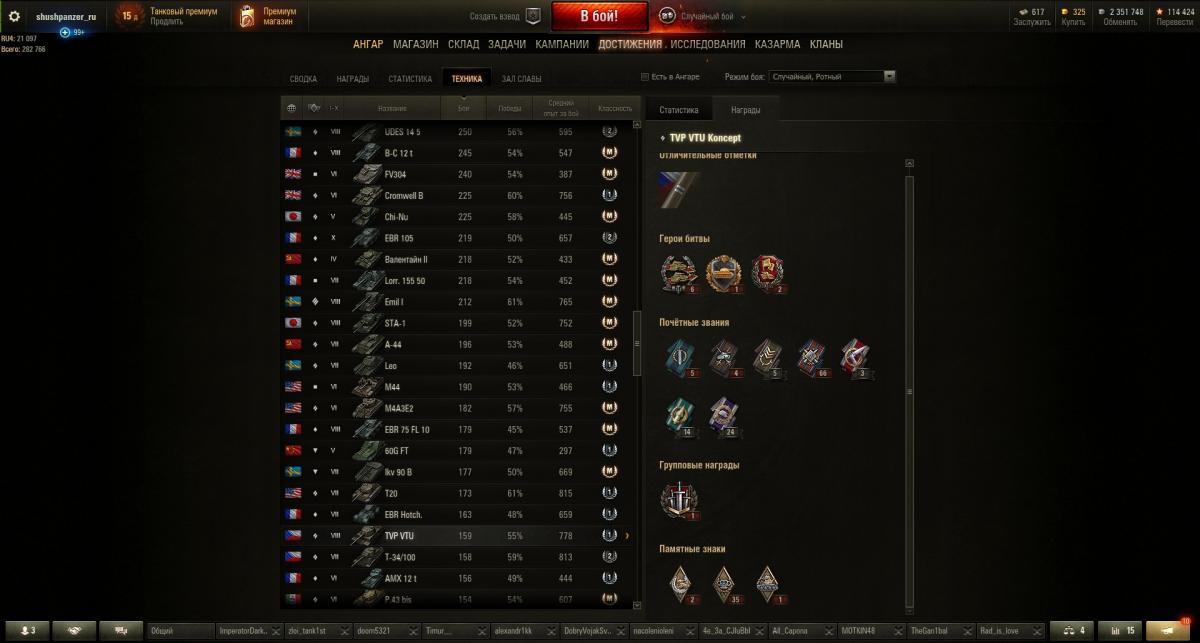Expand the TVP VTU row arrow
Viewport: 1200px width, 643px height.
(627, 536)
